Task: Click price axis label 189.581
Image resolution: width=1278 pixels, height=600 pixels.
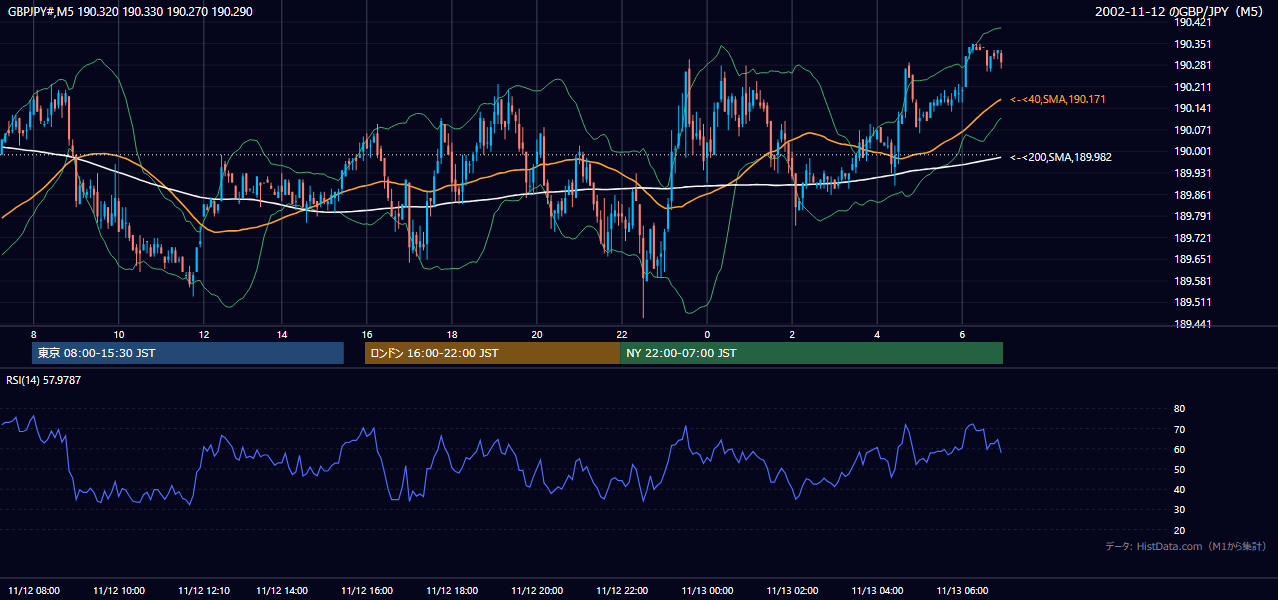Action: coord(1192,281)
